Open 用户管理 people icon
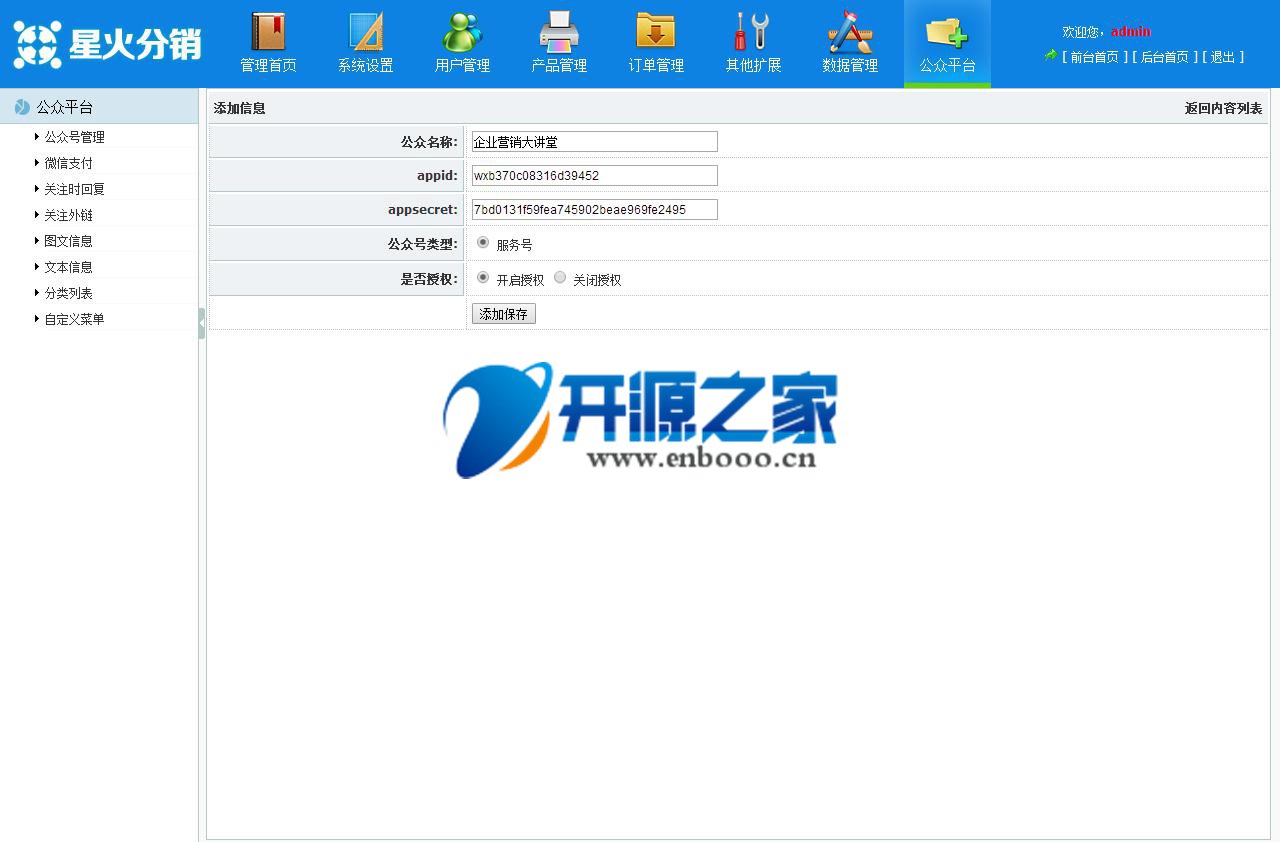 point(462,31)
